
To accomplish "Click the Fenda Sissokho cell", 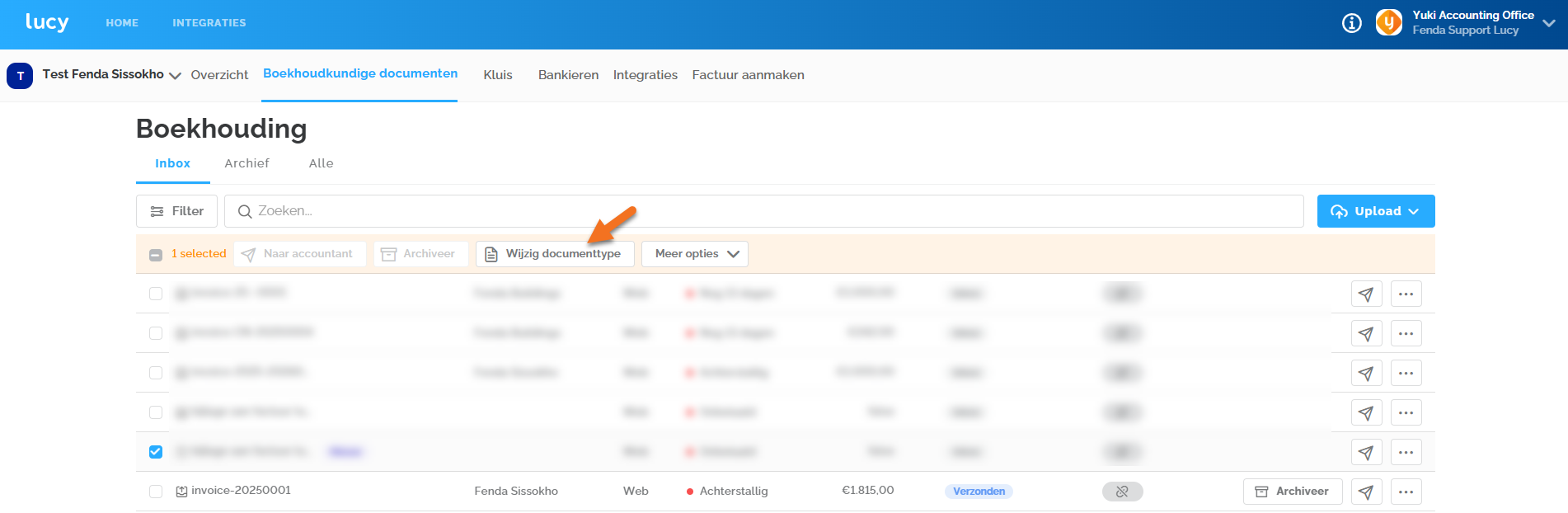I will [x=516, y=492].
